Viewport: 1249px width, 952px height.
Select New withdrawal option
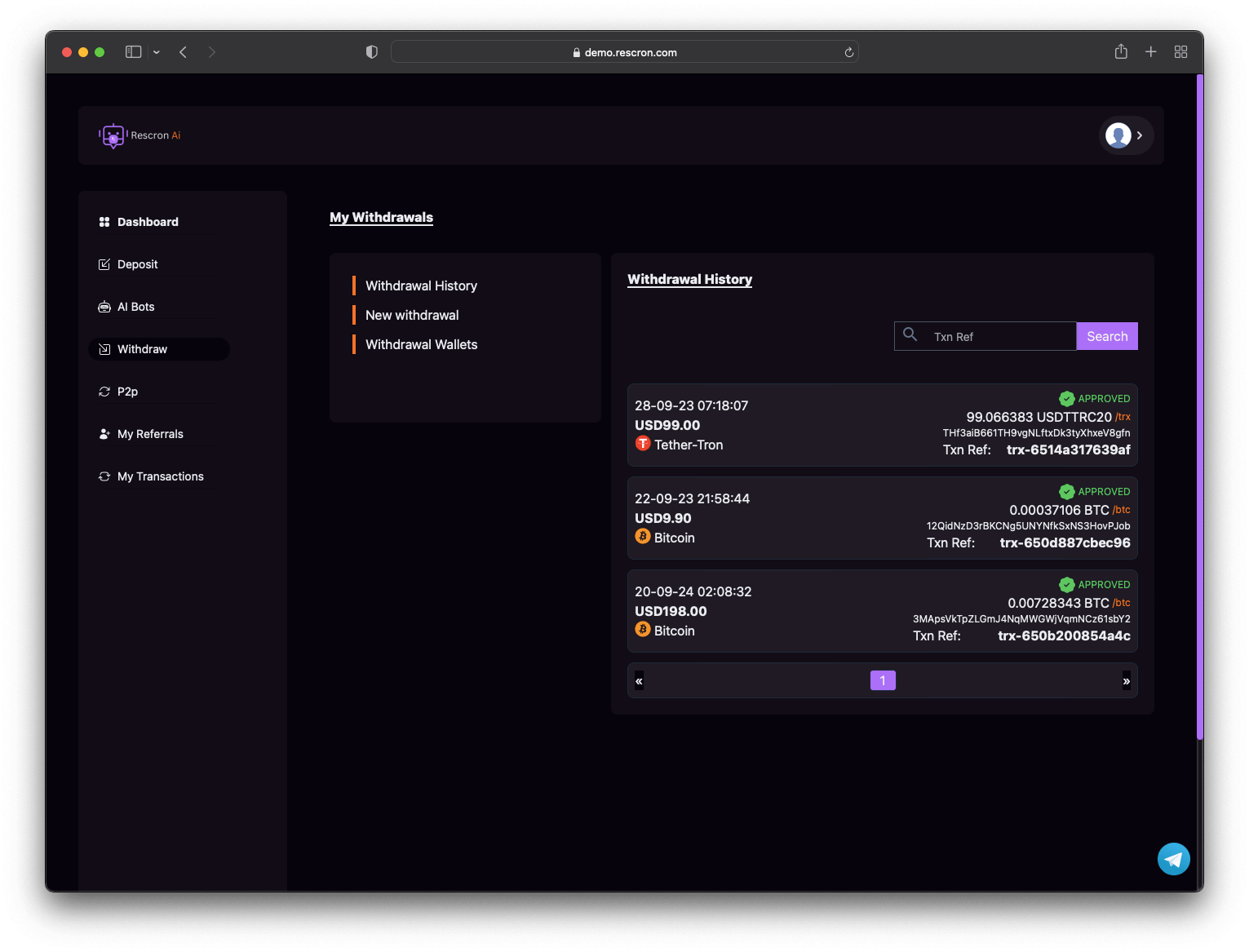tap(412, 315)
